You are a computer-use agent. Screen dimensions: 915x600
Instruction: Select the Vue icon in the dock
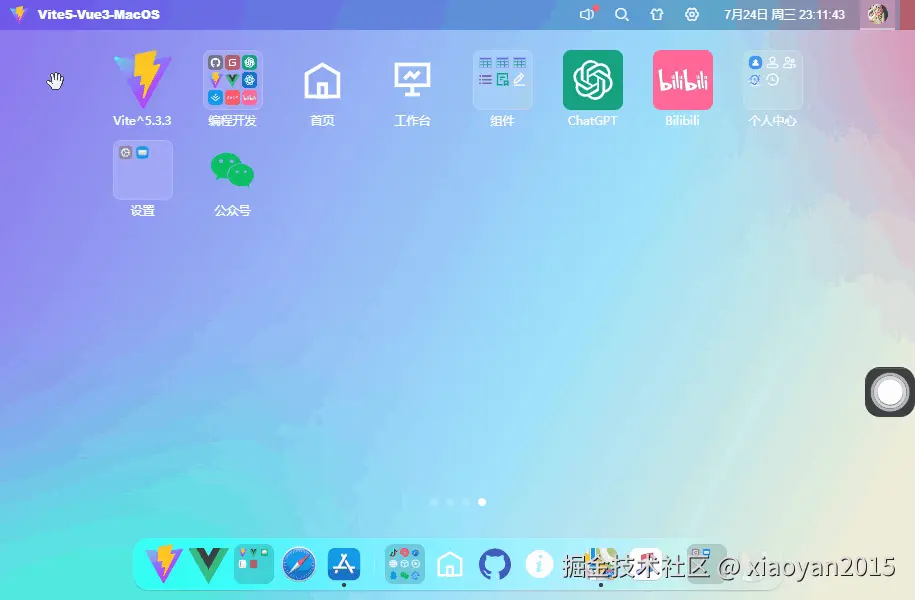(x=207, y=564)
